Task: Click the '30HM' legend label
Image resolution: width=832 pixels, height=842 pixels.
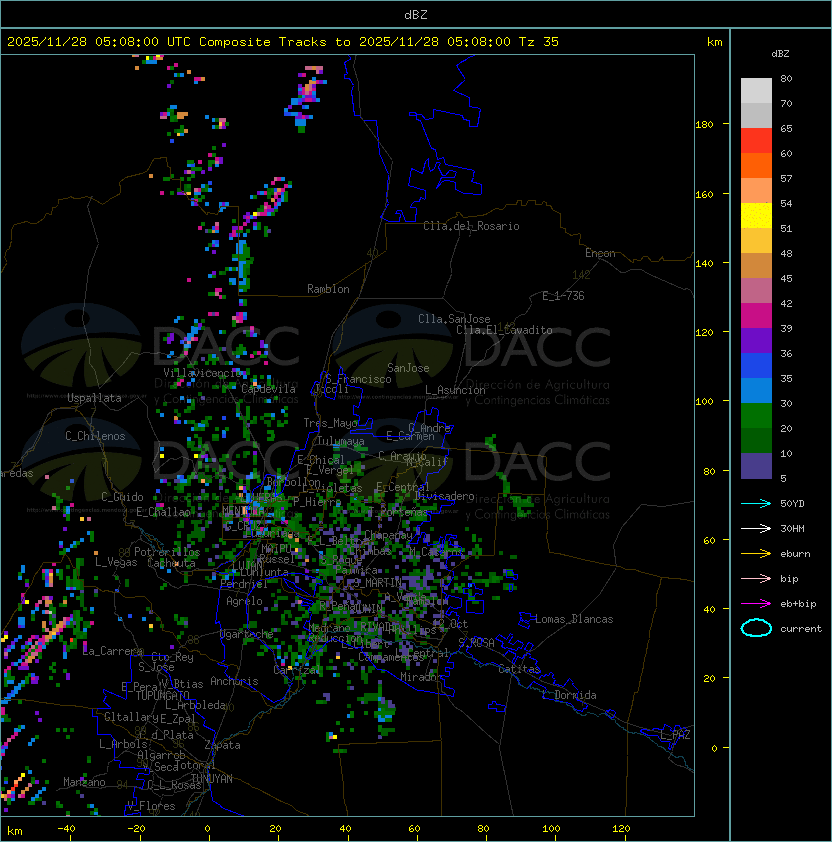Action: click(792, 528)
